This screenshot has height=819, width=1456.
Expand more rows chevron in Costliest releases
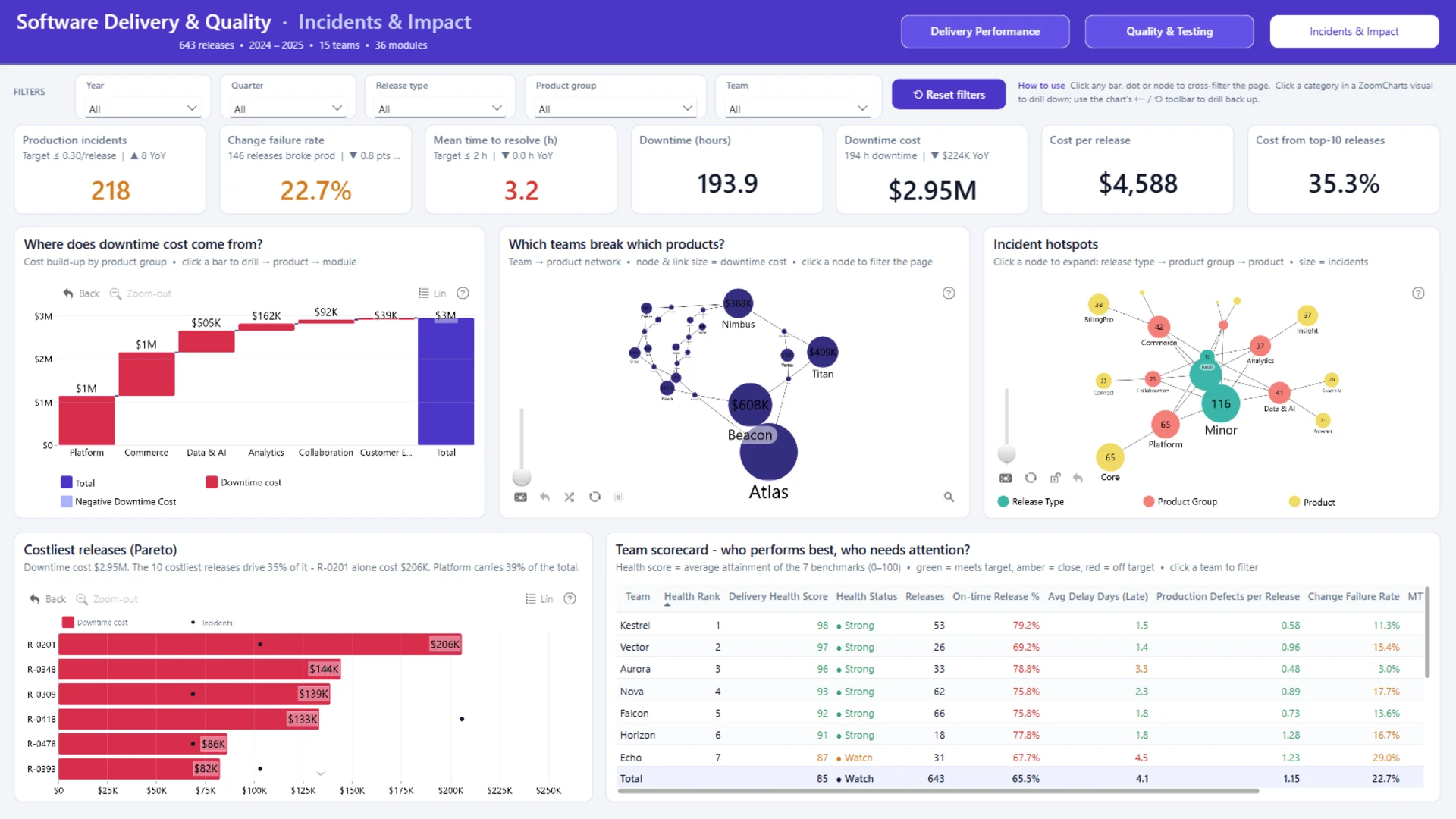321,774
